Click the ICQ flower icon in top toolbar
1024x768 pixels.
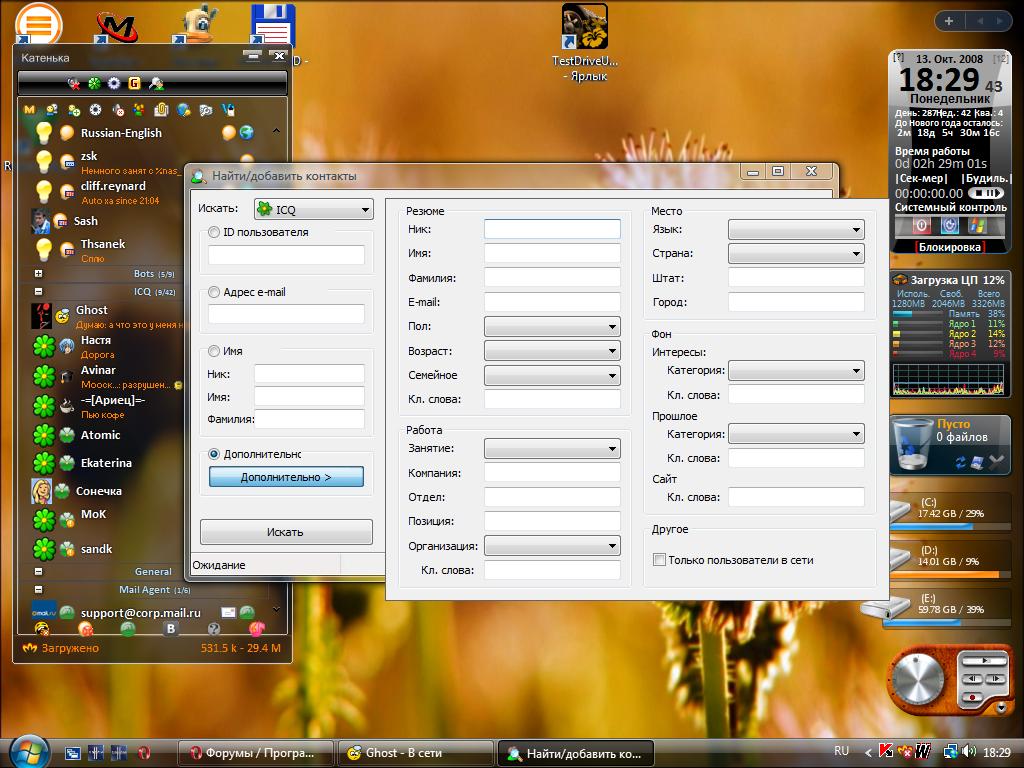click(x=94, y=83)
